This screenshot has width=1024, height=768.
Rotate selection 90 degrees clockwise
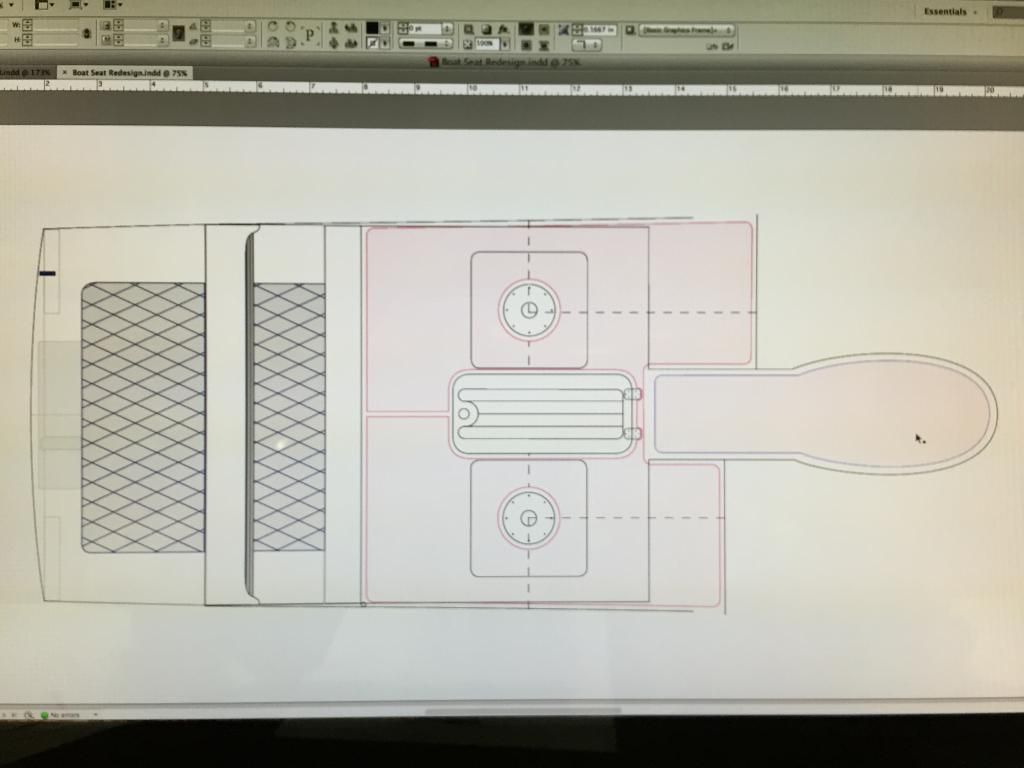pyautogui.click(x=273, y=27)
